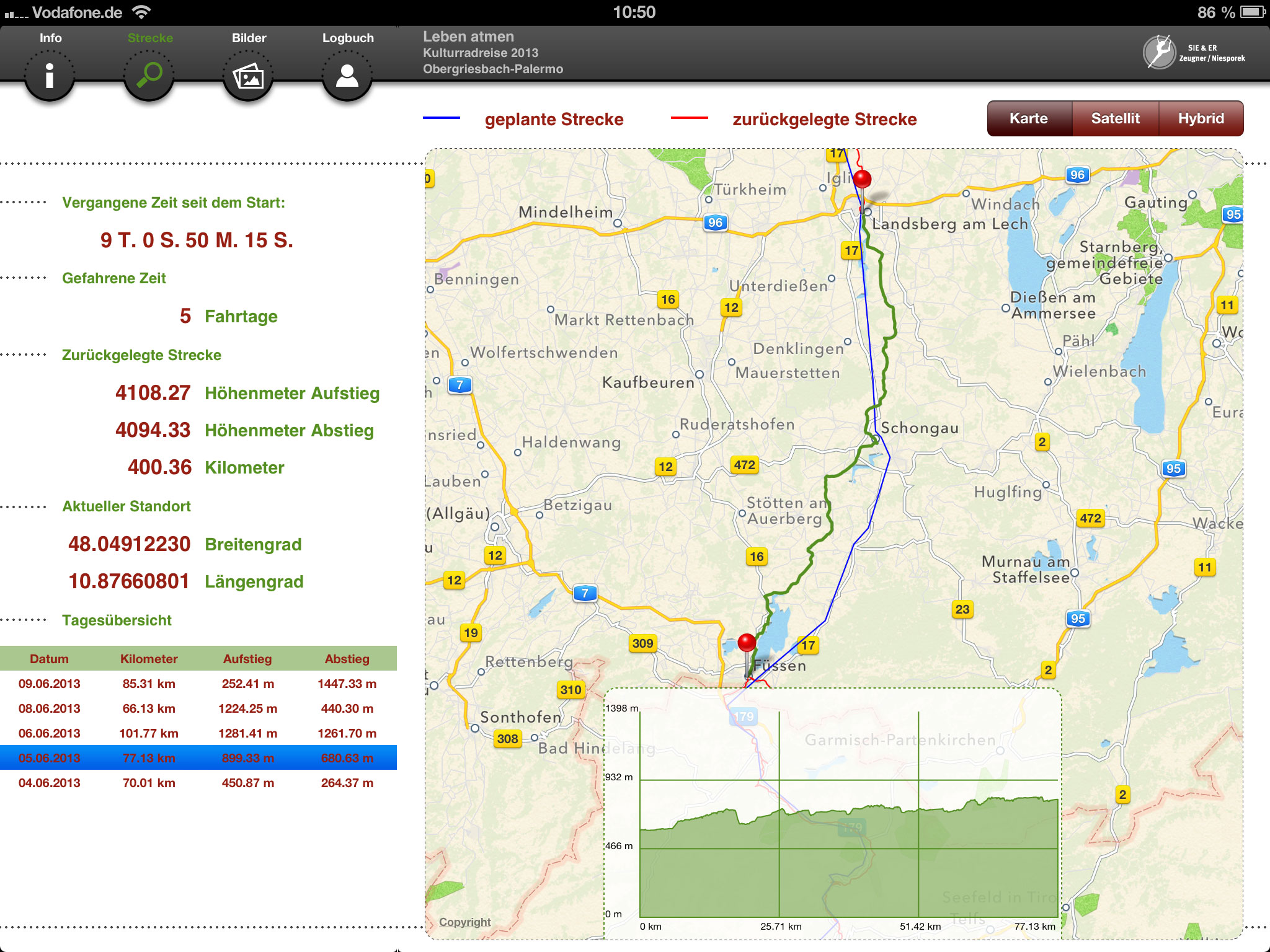Switch map to Karte view
The image size is (1270, 952).
click(1029, 118)
